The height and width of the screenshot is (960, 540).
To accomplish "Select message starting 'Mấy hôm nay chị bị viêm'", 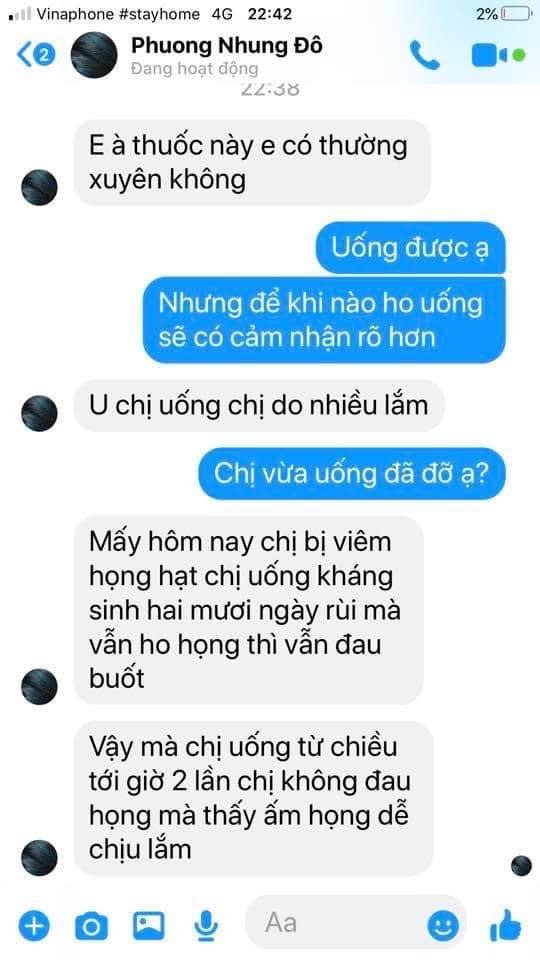I will (x=249, y=610).
